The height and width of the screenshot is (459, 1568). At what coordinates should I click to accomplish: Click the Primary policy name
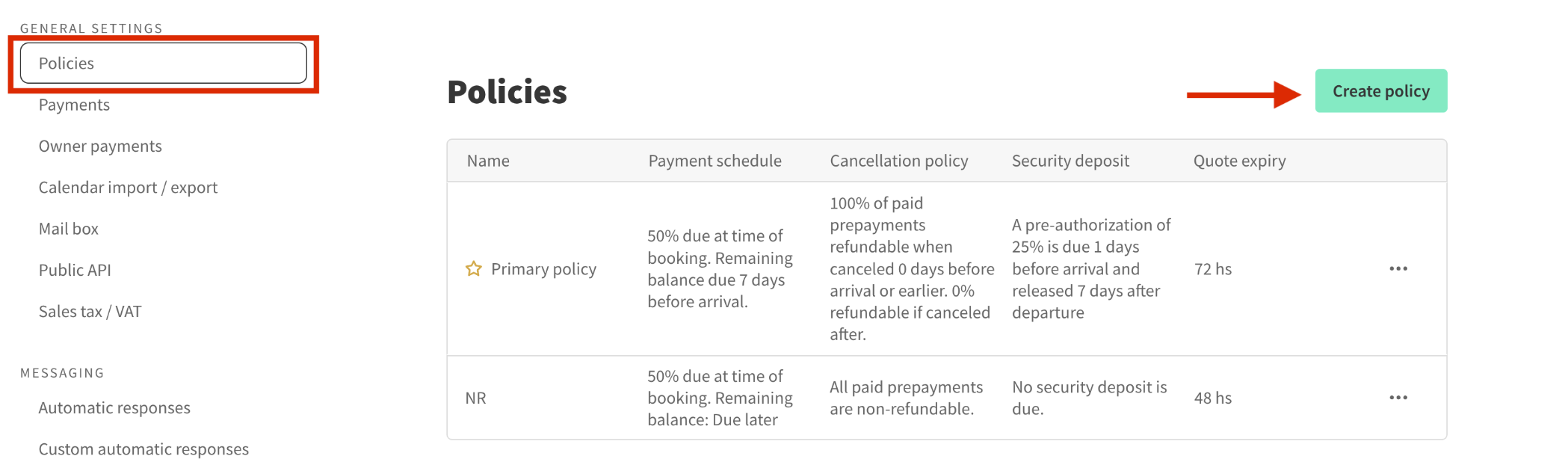coord(543,268)
